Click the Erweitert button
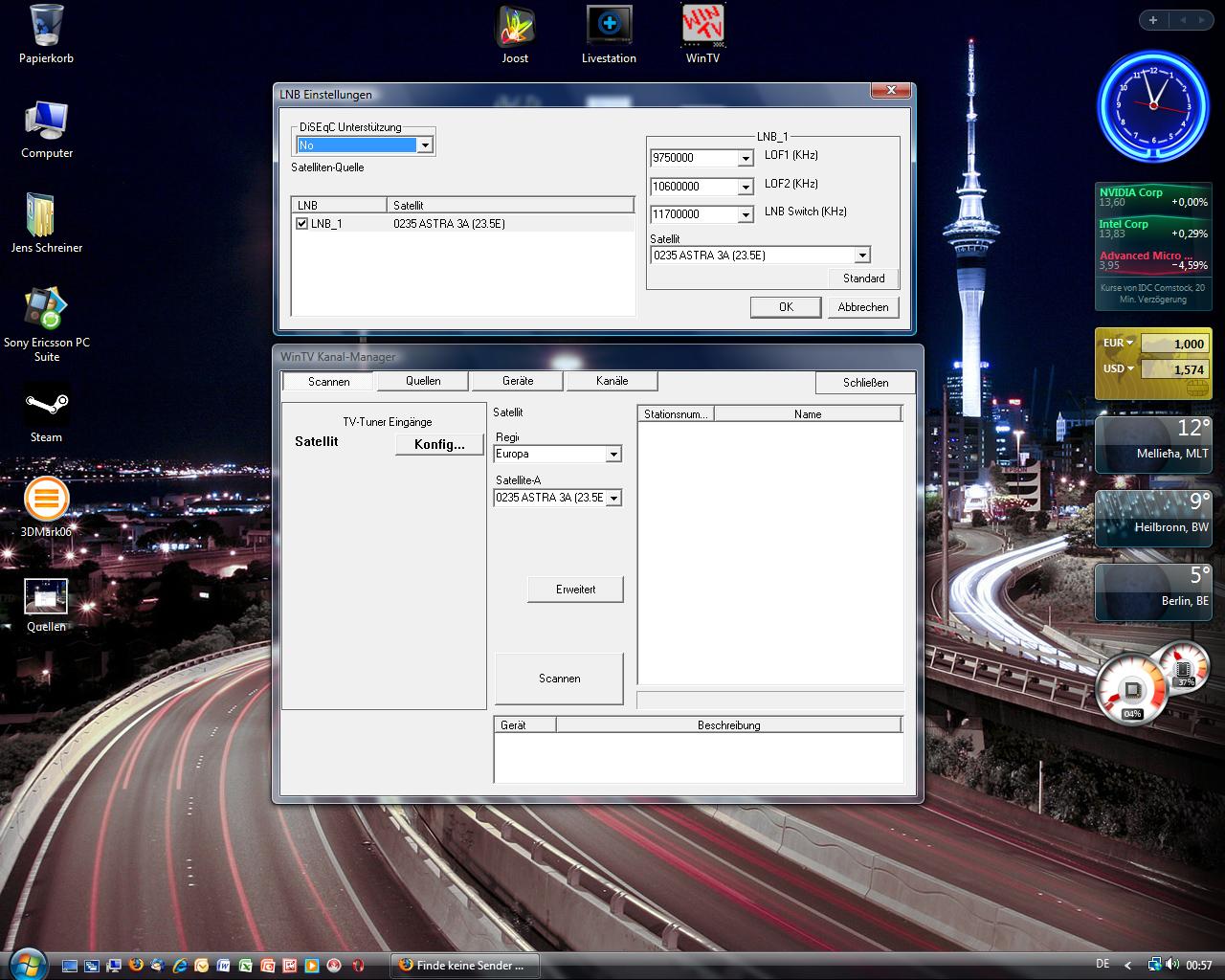1225x980 pixels. (575, 590)
